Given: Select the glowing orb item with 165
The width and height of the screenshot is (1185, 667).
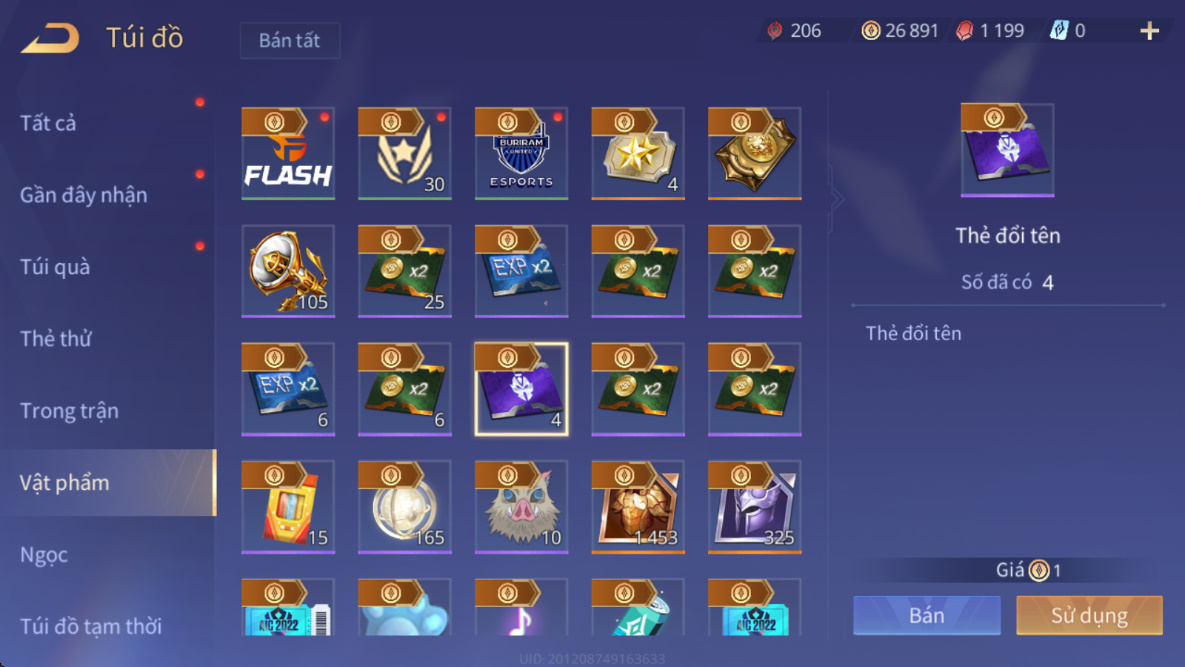Looking at the screenshot, I should pyautogui.click(x=404, y=507).
